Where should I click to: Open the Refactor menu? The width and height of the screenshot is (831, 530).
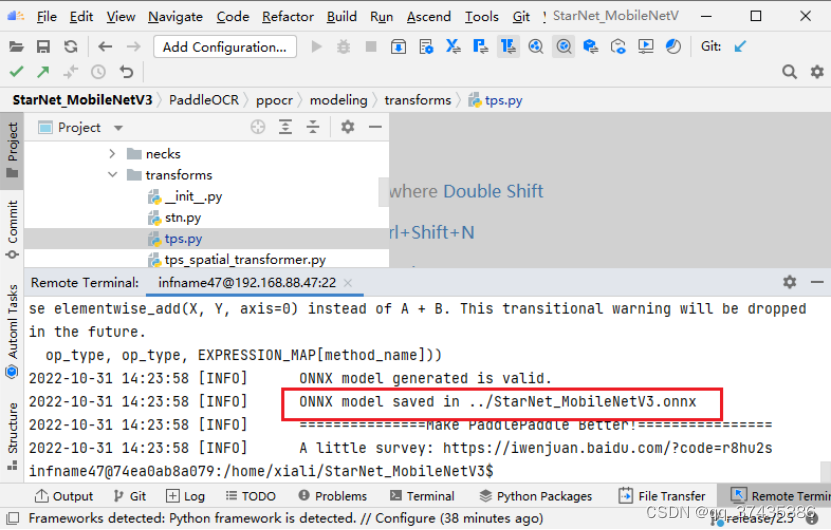tap(288, 17)
